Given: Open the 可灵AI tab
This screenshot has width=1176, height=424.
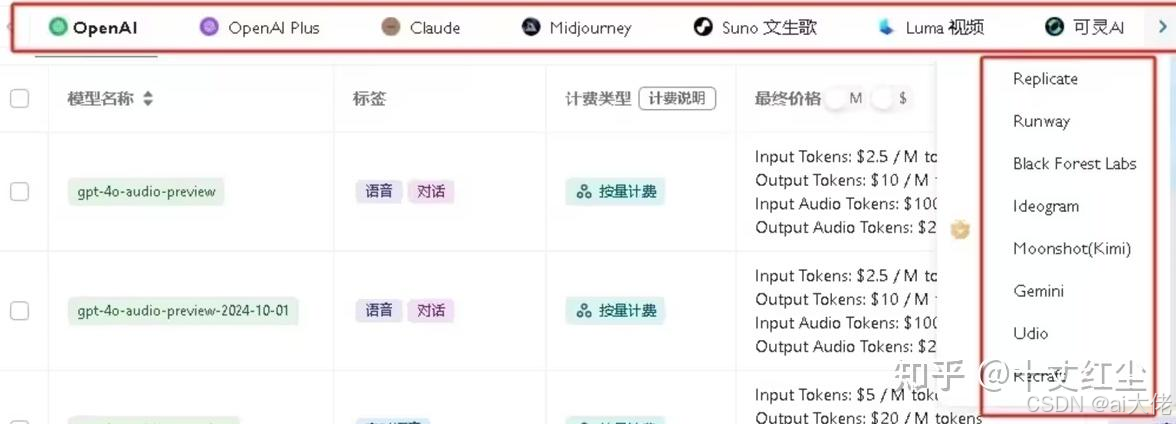Looking at the screenshot, I should coord(1084,29).
